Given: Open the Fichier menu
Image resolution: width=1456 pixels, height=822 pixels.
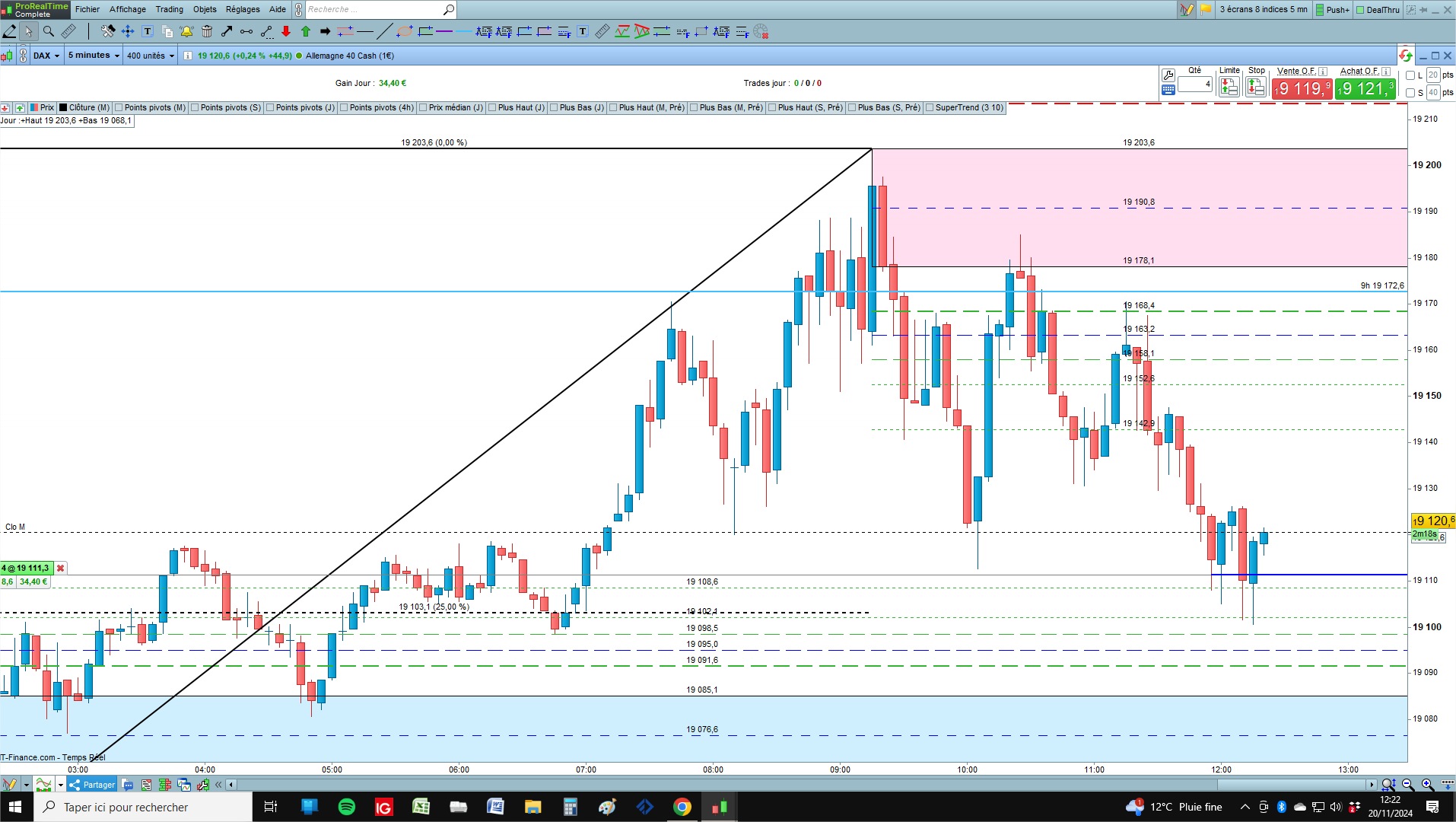Looking at the screenshot, I should pos(87,10).
